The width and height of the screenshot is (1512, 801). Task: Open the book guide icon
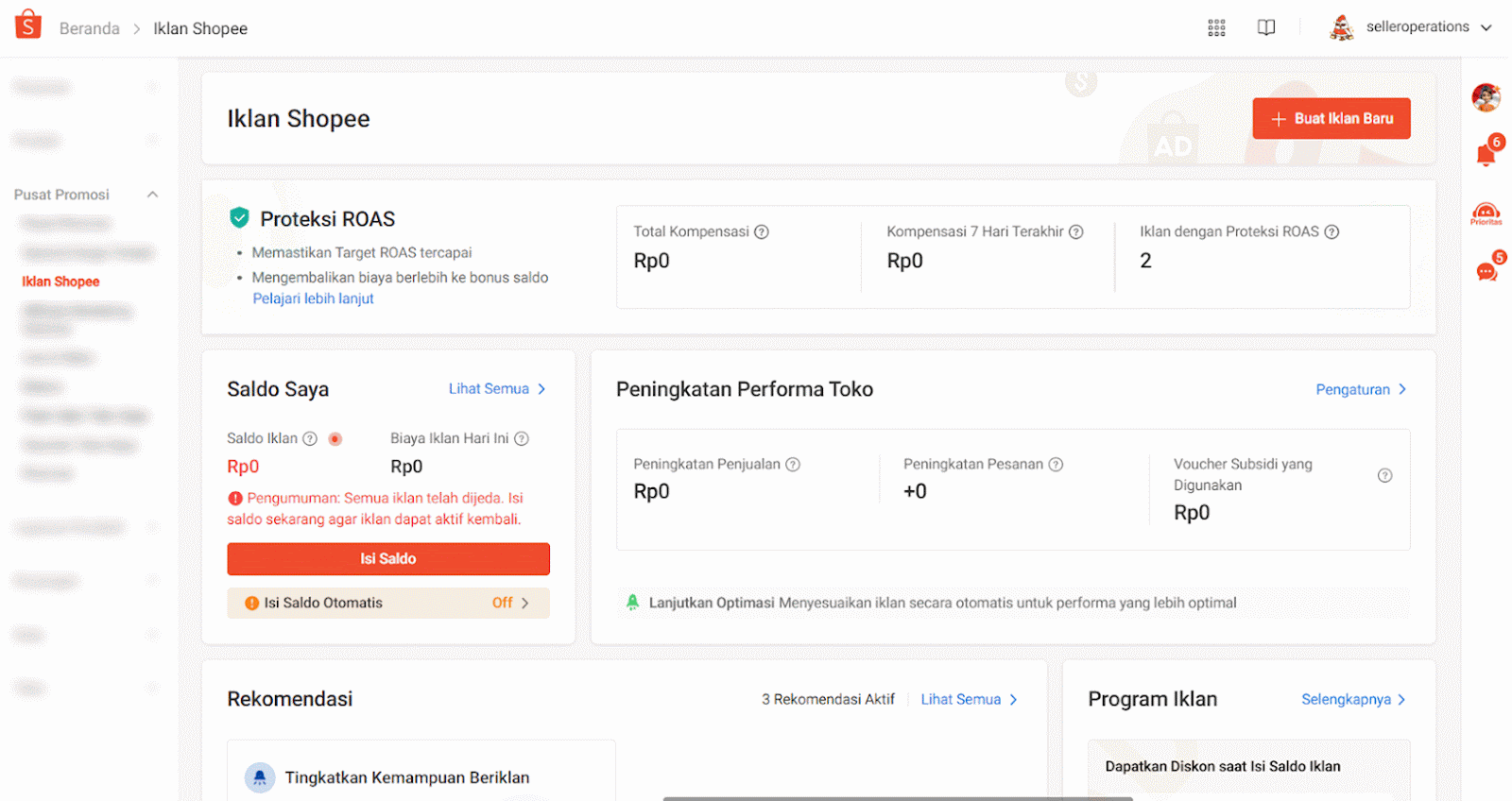pyautogui.click(x=1266, y=27)
